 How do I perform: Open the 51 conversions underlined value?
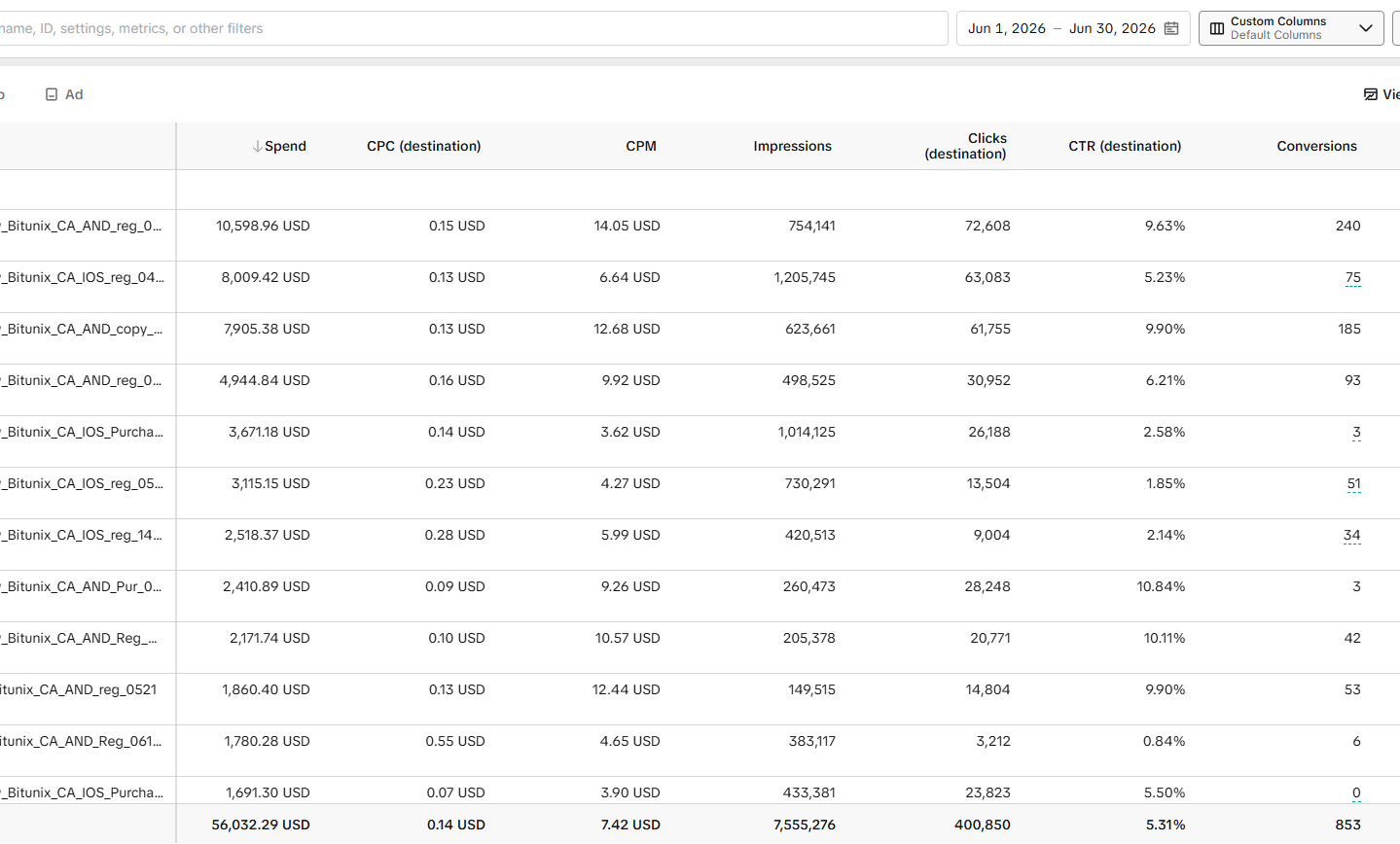tap(1353, 484)
